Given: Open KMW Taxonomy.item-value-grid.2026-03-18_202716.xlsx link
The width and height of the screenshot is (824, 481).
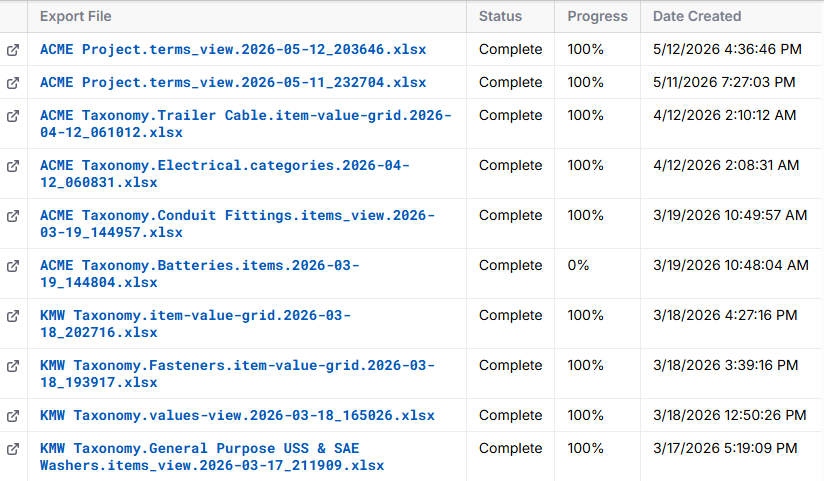Looking at the screenshot, I should pos(195,323).
